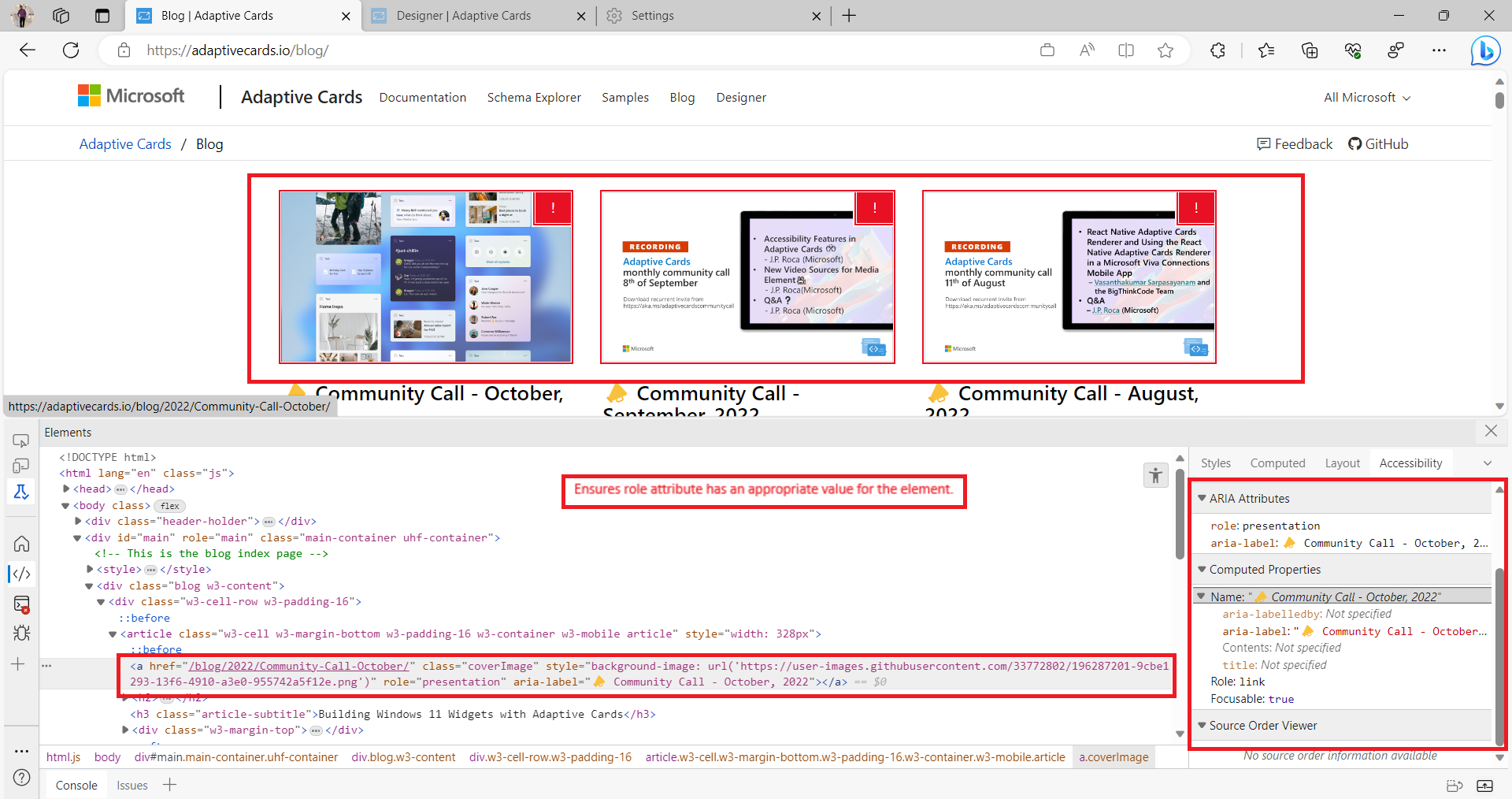This screenshot has width=1512, height=799.
Task: Enable the full accessibility tree view
Action: [1155, 475]
